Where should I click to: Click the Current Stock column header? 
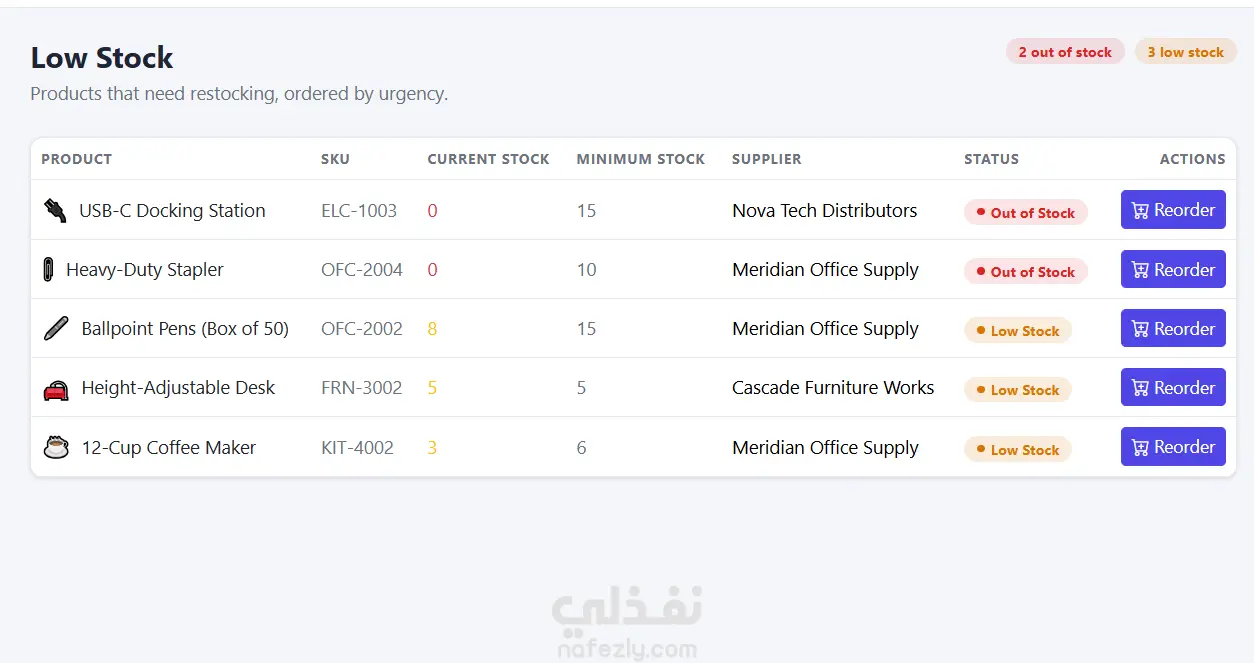point(488,159)
